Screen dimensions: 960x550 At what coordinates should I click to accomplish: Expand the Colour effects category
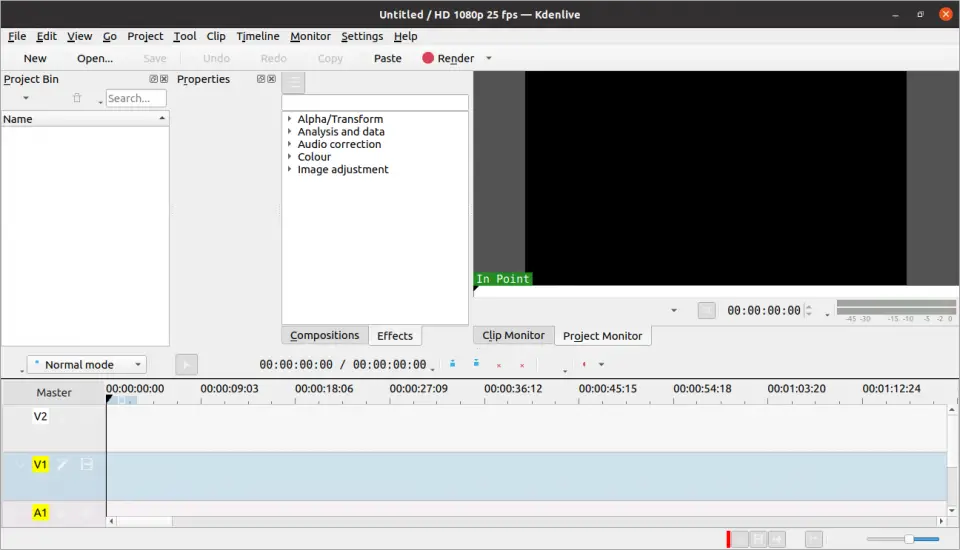(290, 157)
